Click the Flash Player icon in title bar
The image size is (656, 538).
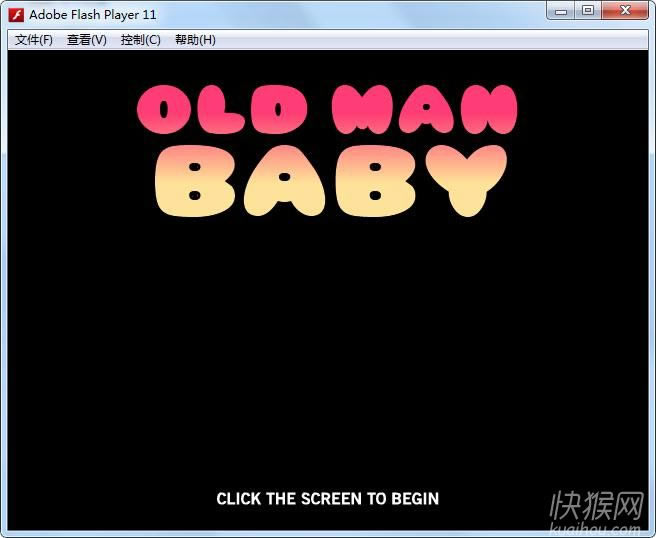16,15
